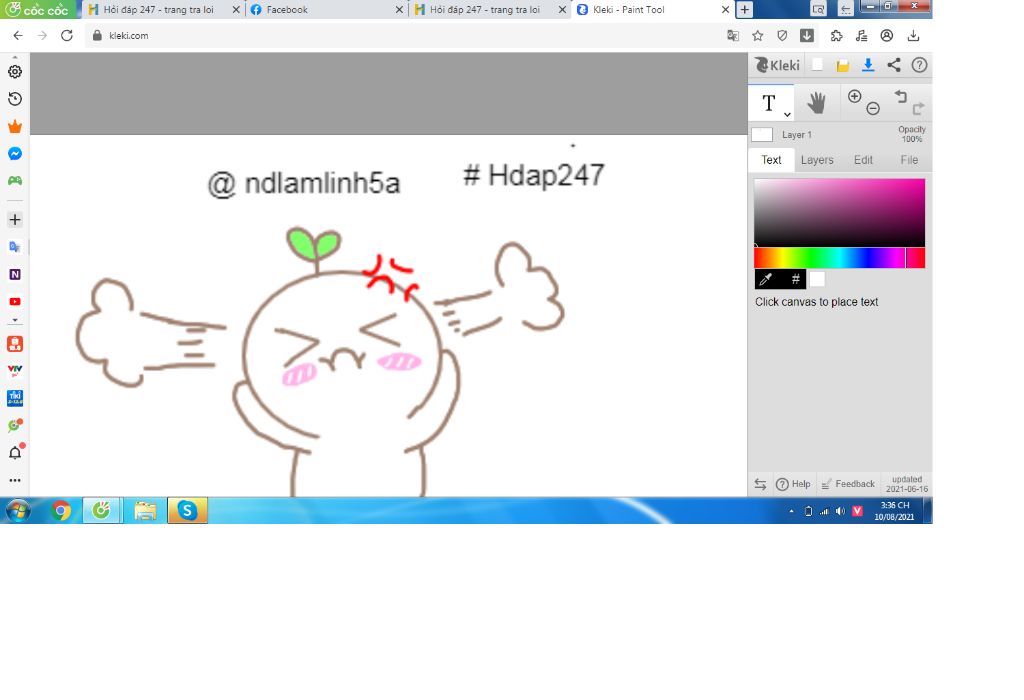Open the Windows Start menu
Image resolution: width=1024 pixels, height=700 pixels.
(18, 511)
